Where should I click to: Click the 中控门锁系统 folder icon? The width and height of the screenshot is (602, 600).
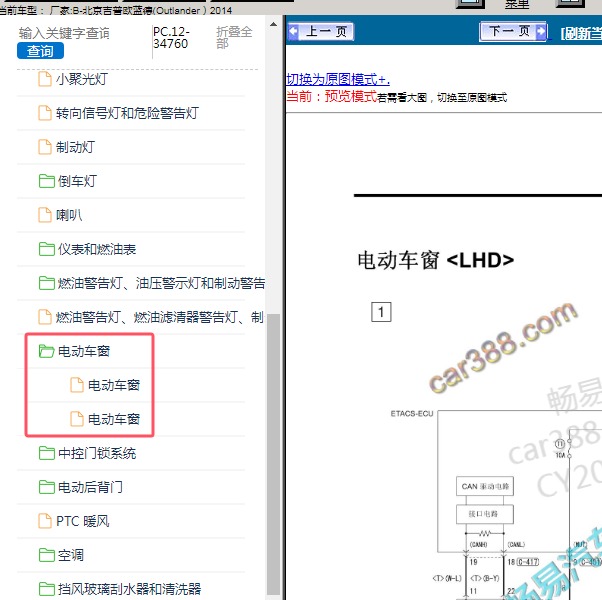click(46, 453)
